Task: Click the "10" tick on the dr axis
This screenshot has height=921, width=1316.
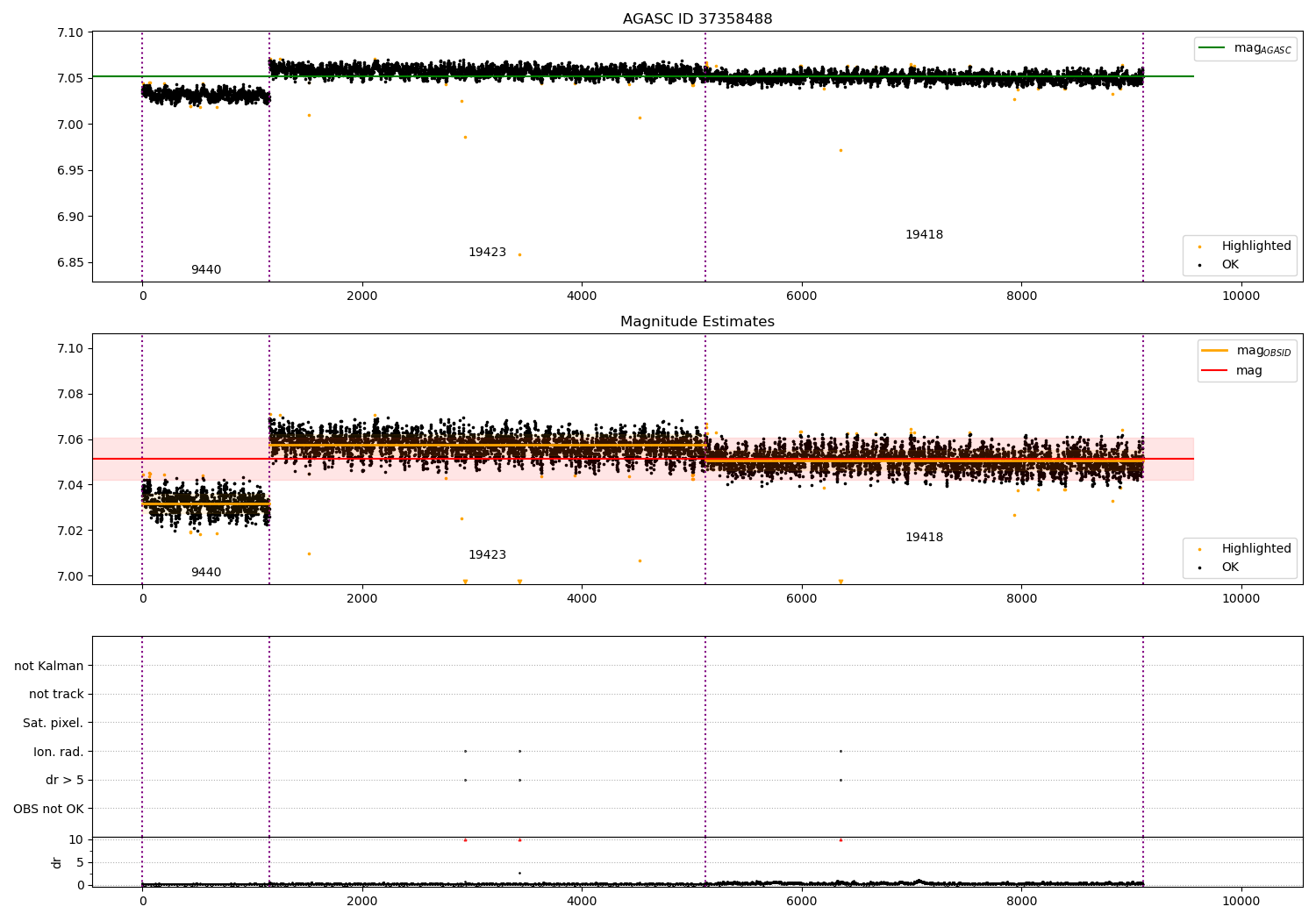Action: [x=76, y=839]
